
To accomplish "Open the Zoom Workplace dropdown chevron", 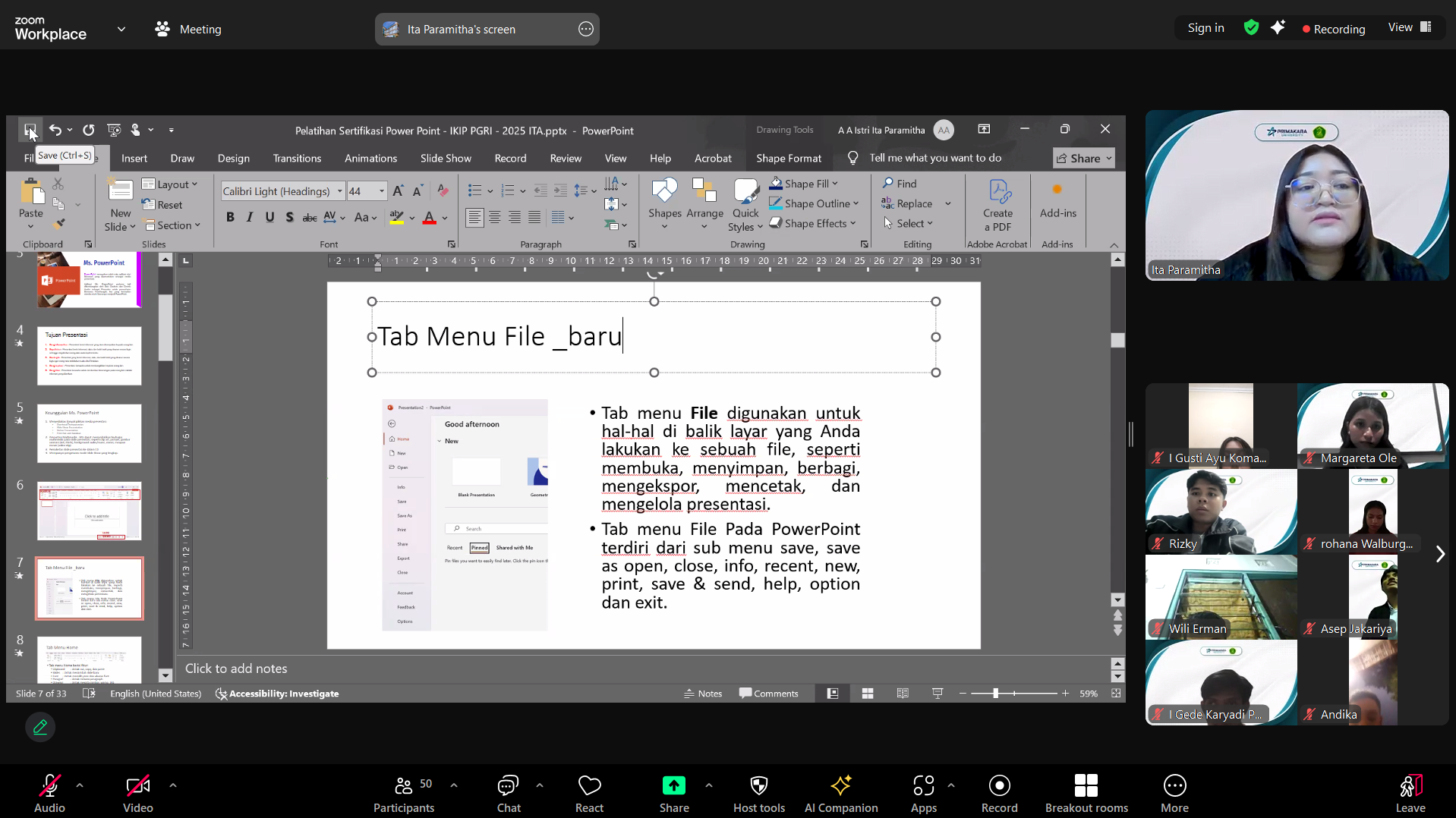I will [x=121, y=29].
